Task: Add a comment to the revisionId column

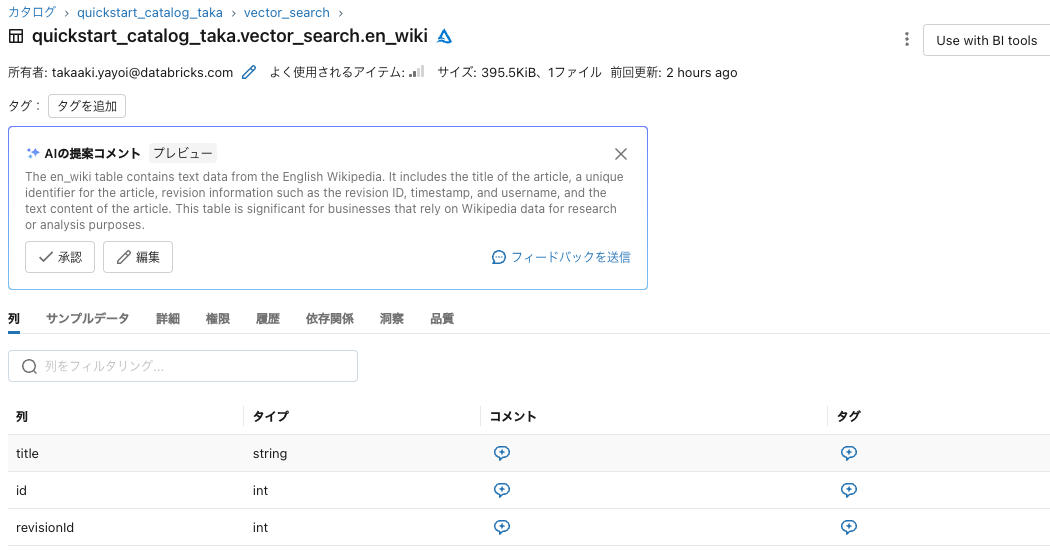Action: (x=502, y=527)
